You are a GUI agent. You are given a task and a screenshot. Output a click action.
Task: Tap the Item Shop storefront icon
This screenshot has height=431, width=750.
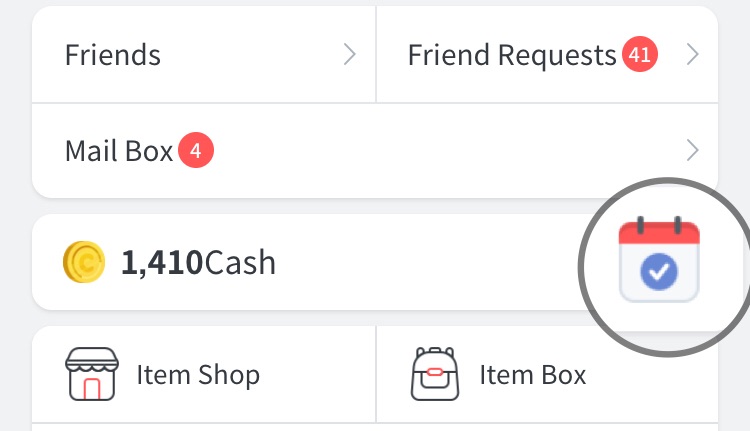click(x=91, y=374)
